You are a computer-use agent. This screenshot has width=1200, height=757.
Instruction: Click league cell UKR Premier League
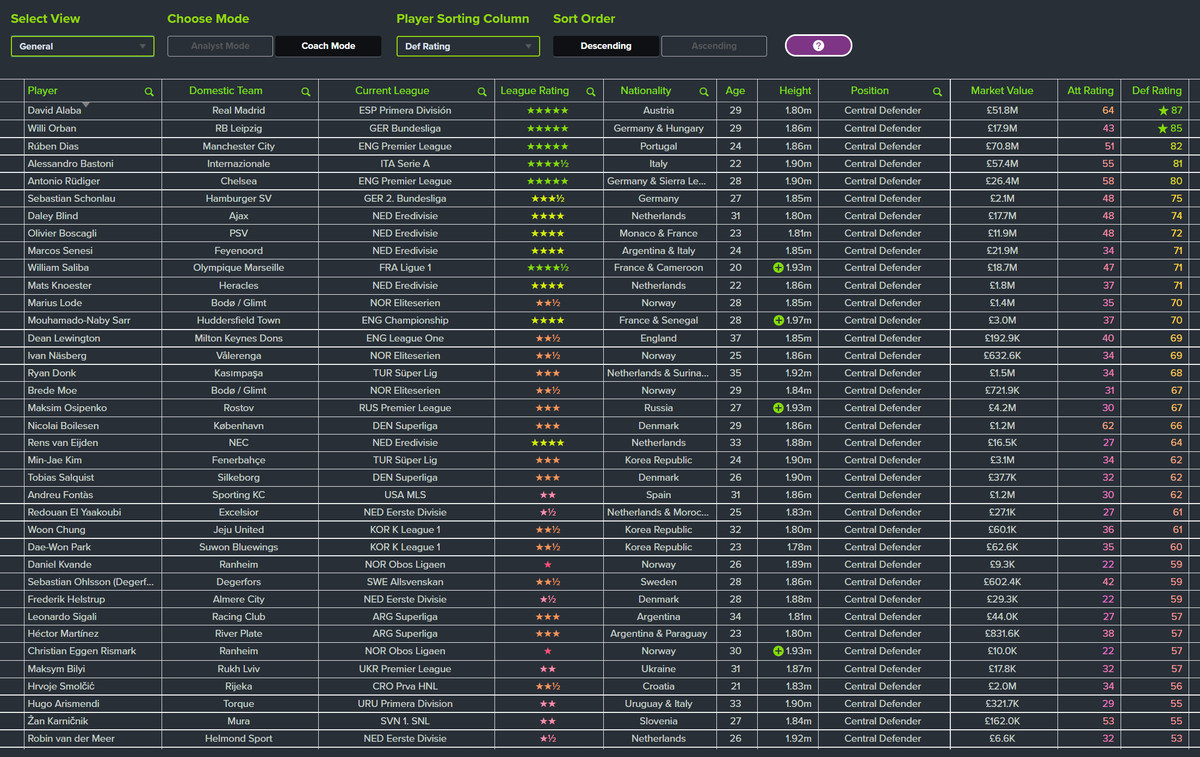tap(406, 668)
